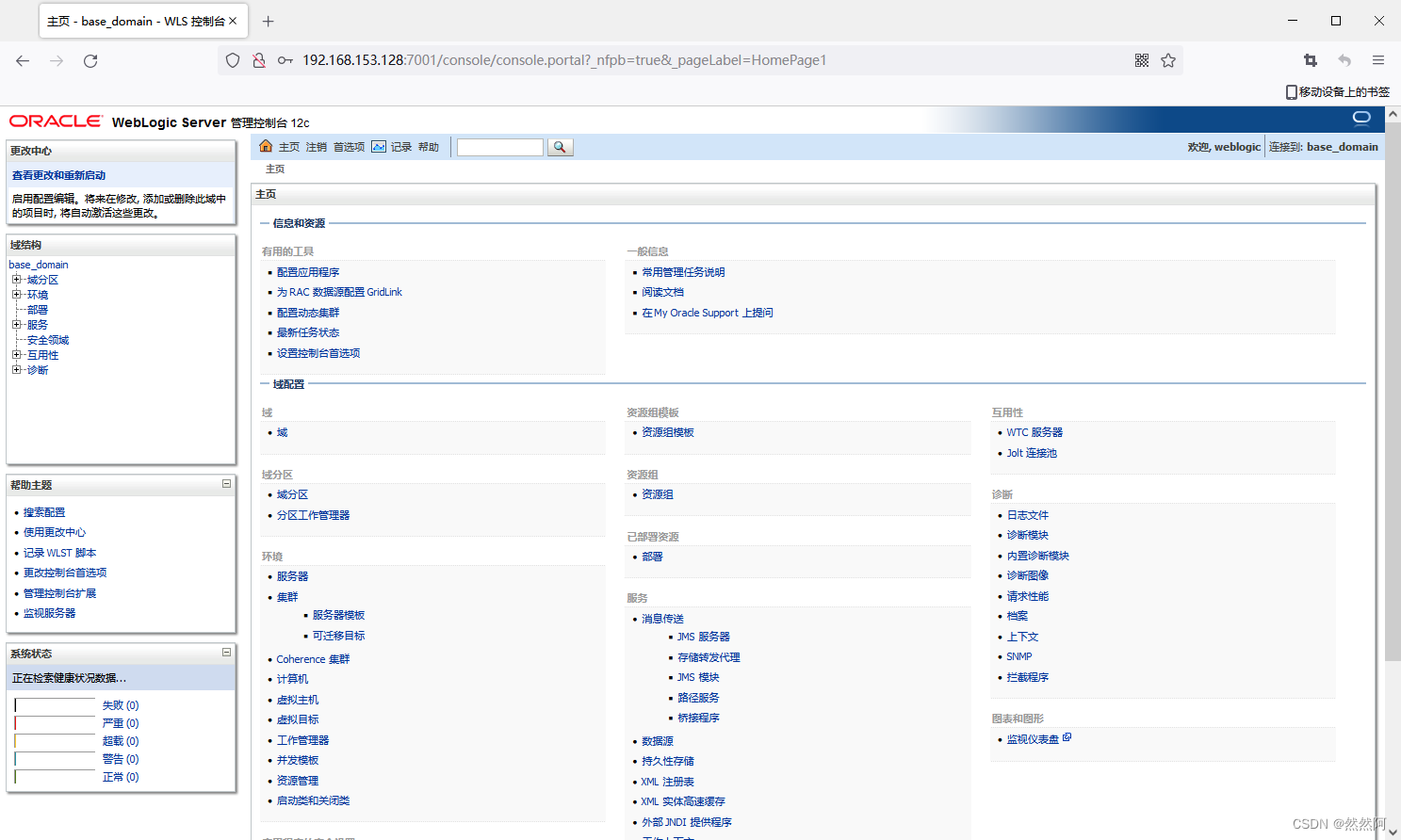
Task: Open the WTC 服务器 link
Action: [1034, 432]
